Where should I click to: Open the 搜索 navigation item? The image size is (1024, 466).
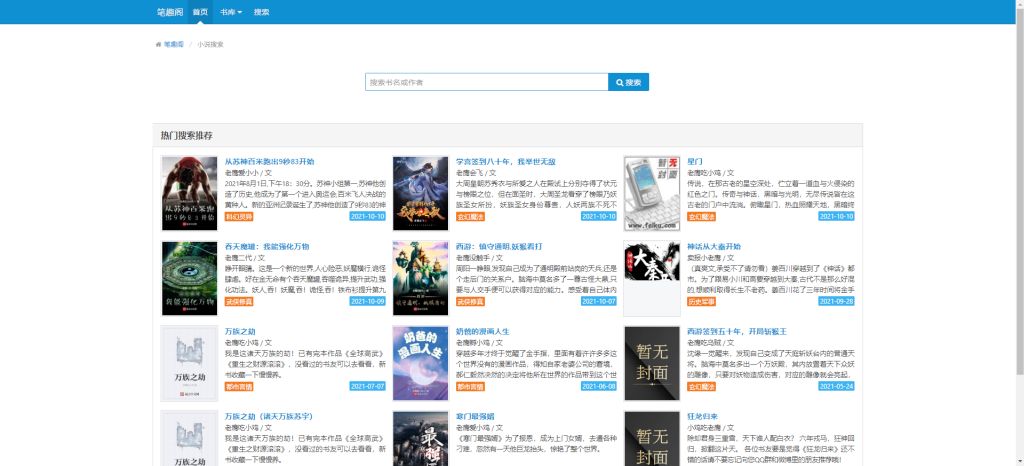tap(261, 12)
